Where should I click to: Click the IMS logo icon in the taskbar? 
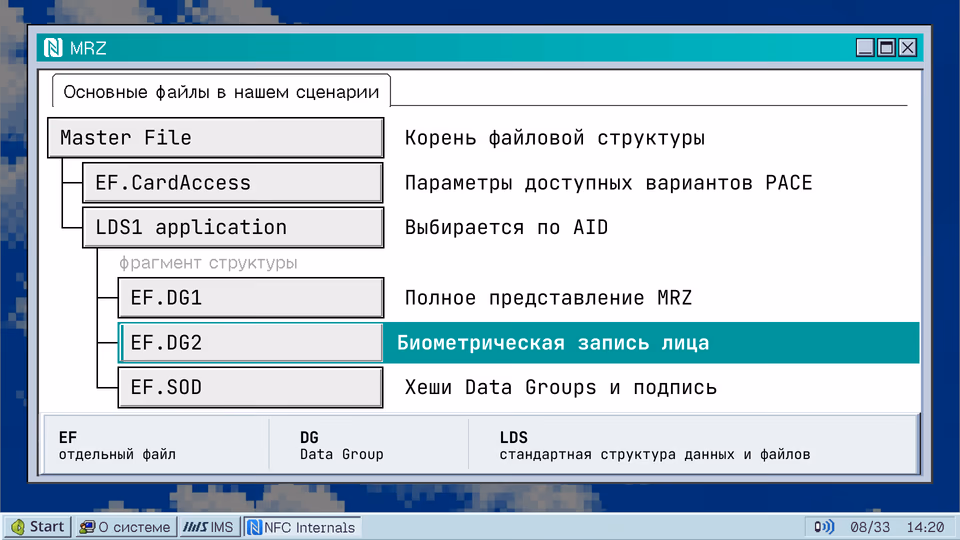[x=195, y=527]
